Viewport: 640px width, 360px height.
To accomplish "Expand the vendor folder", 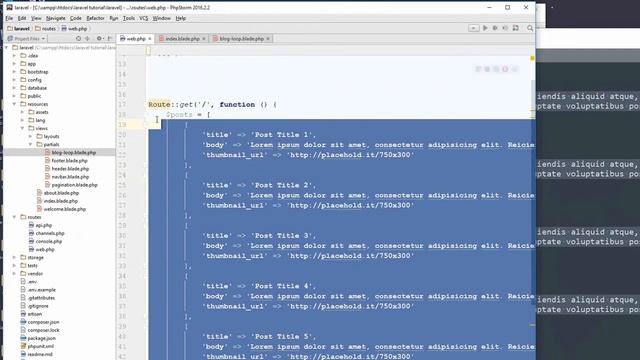I will [15, 273].
